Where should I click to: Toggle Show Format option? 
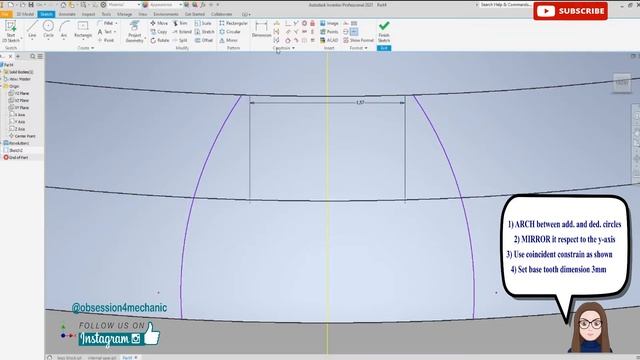coord(358,40)
